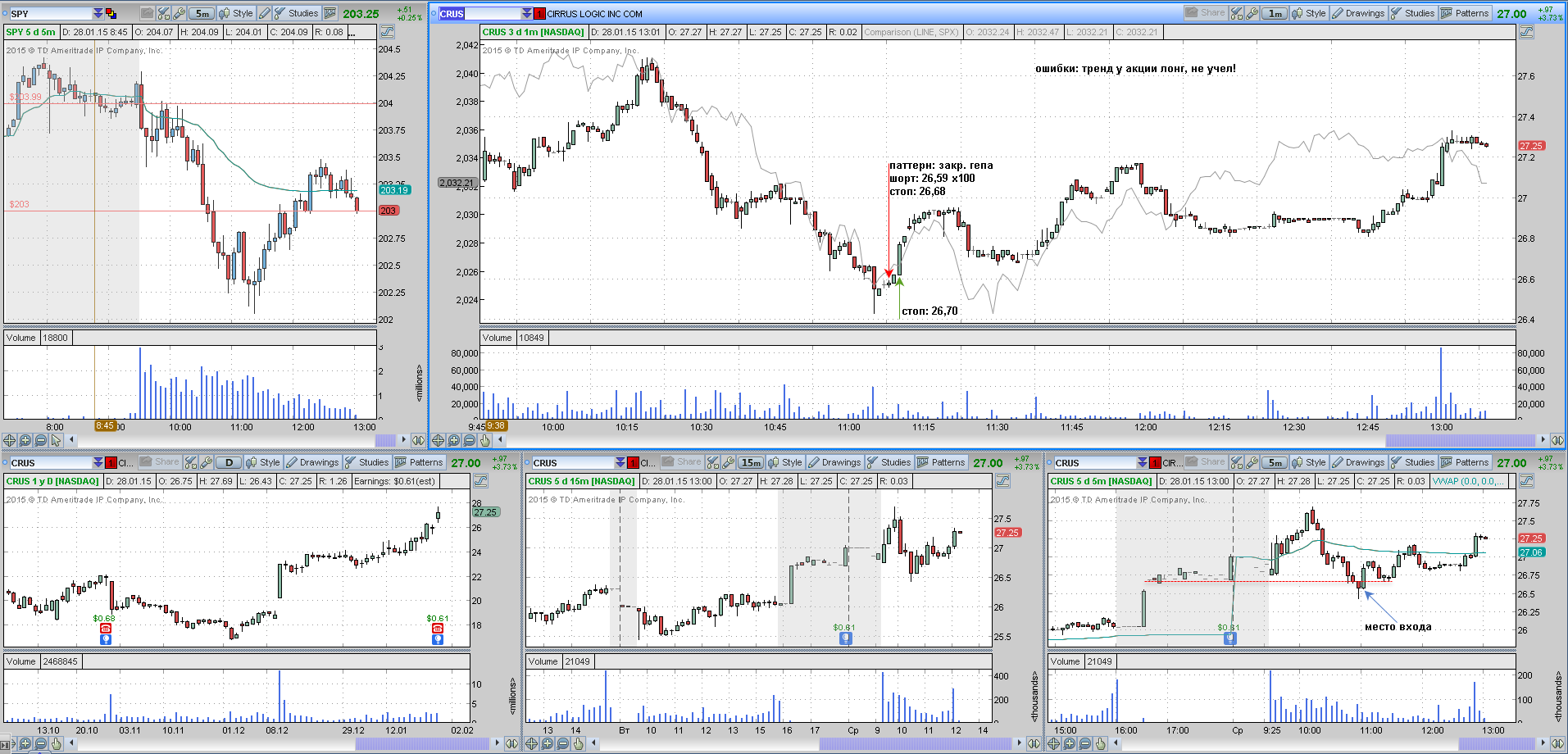Click the small circle left of CRUS daily symbol box
This screenshot has height=754, width=1568.
pyautogui.click(x=5, y=462)
